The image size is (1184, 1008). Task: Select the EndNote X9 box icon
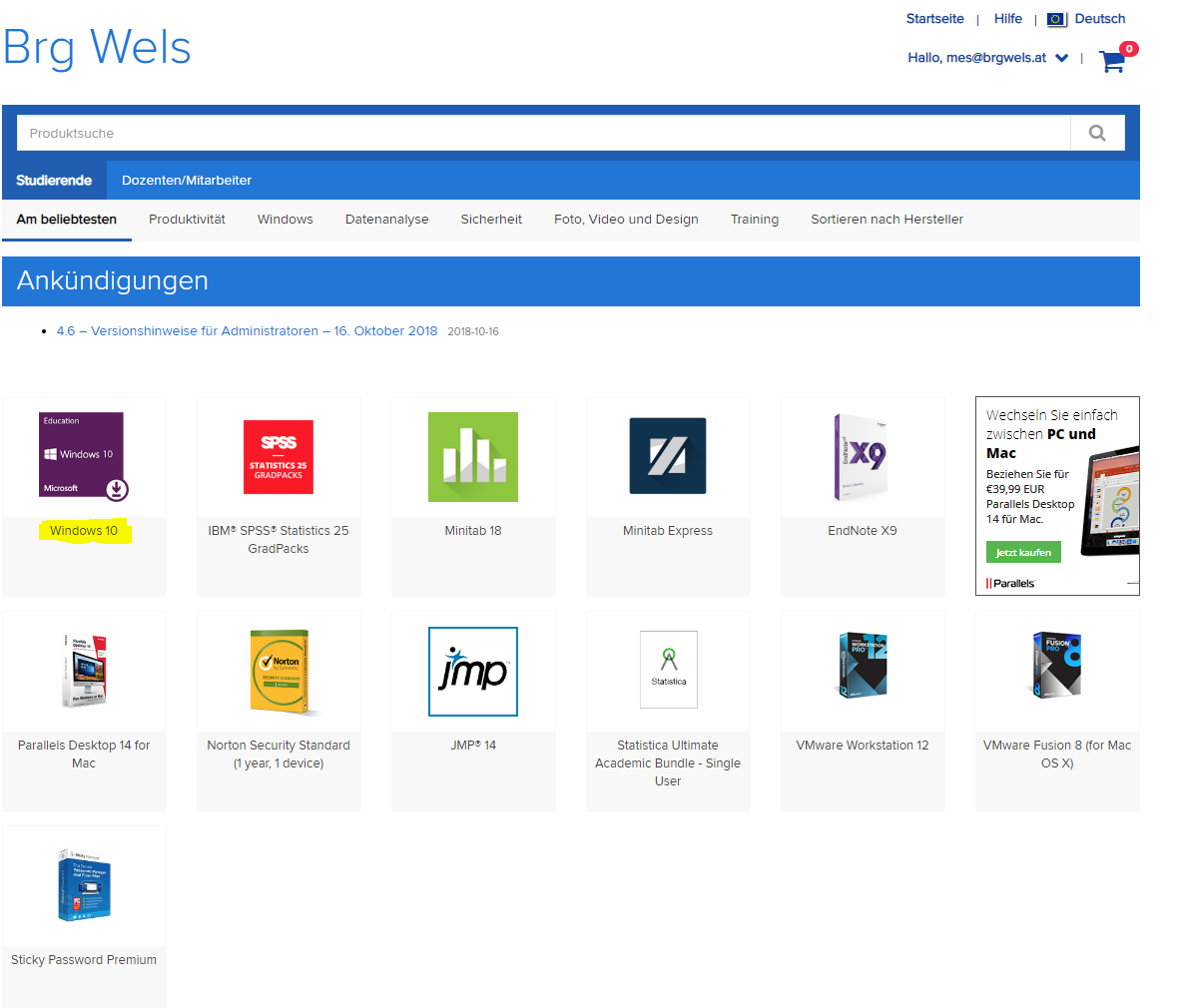(x=862, y=457)
